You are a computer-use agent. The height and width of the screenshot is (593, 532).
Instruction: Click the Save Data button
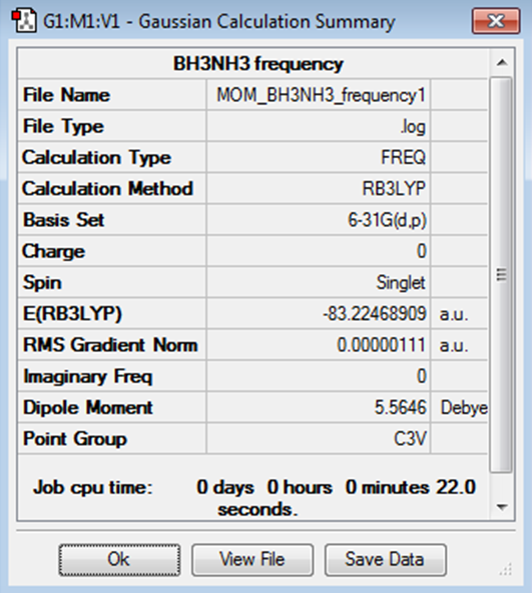[385, 560]
